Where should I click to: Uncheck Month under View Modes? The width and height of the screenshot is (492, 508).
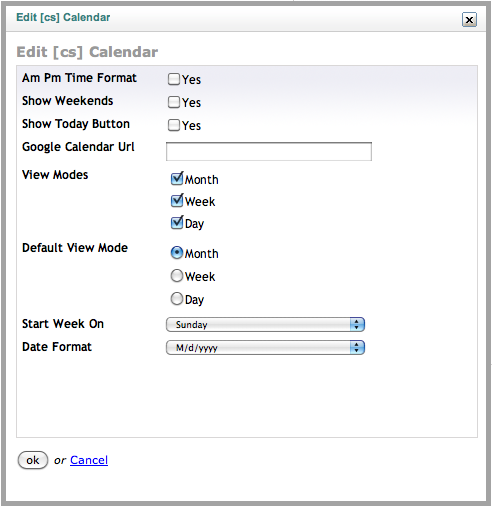[x=177, y=179]
